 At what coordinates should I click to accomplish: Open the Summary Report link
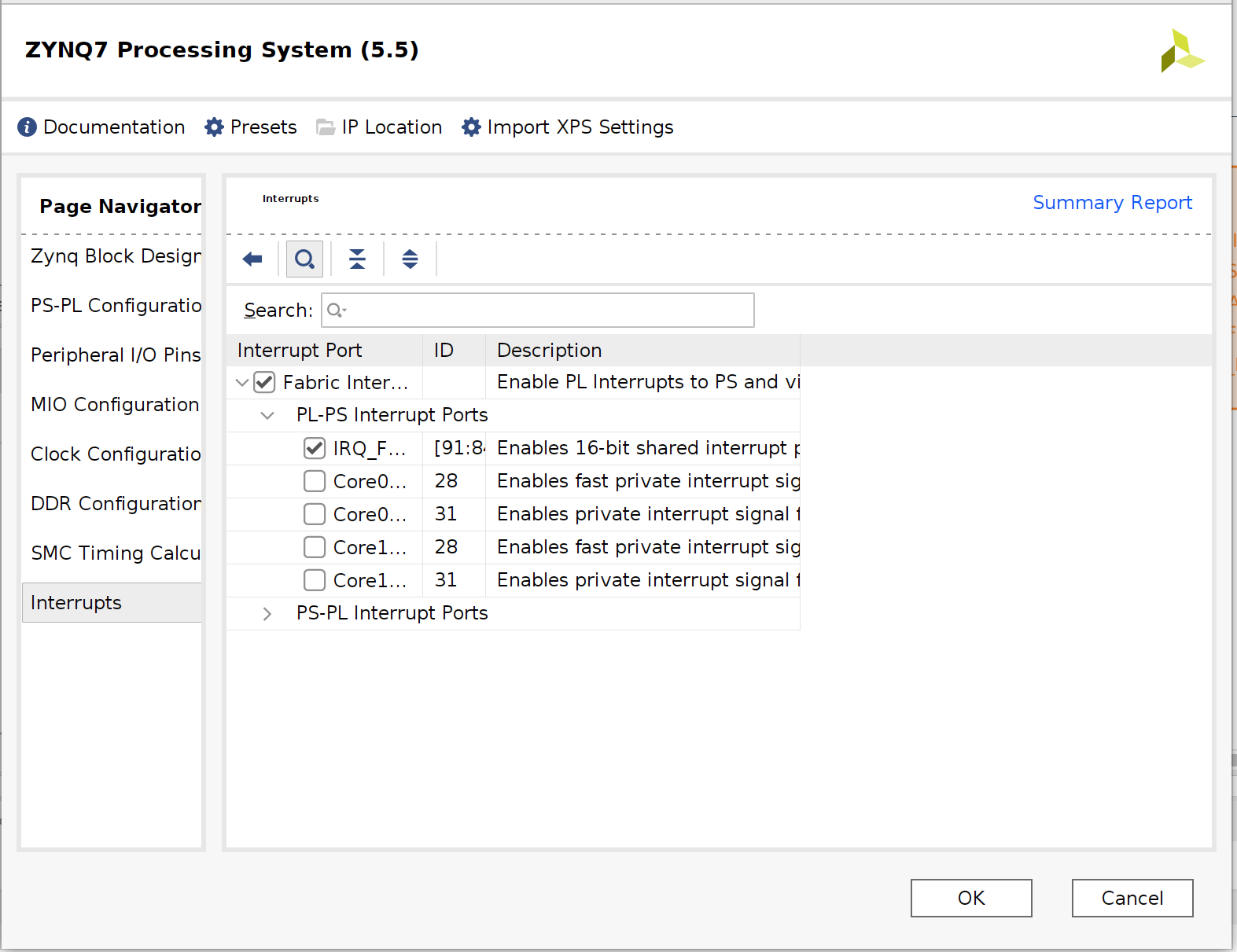pyautogui.click(x=1112, y=203)
